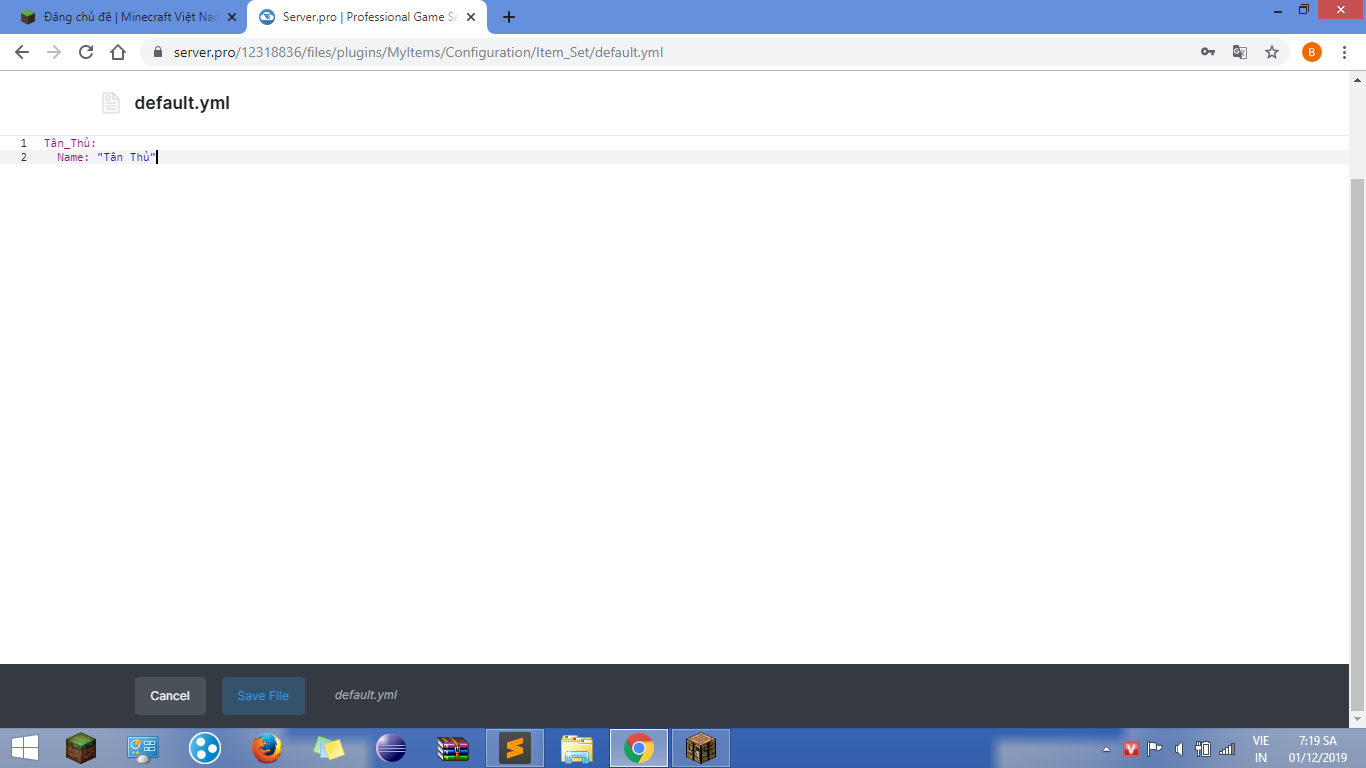Open the Windows Start button

pyautogui.click(x=24, y=748)
